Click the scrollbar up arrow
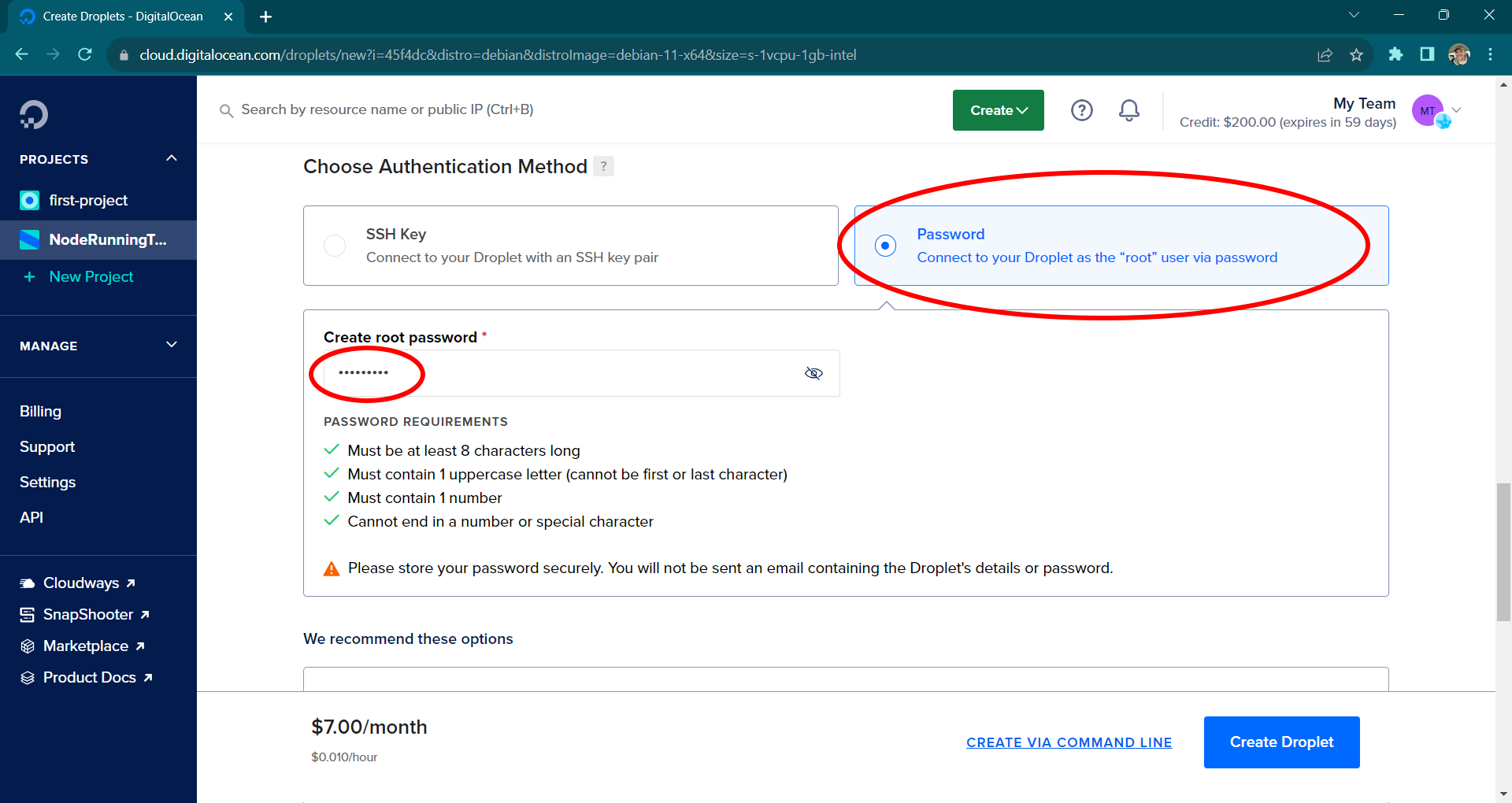The height and width of the screenshot is (803, 1512). 1503,83
